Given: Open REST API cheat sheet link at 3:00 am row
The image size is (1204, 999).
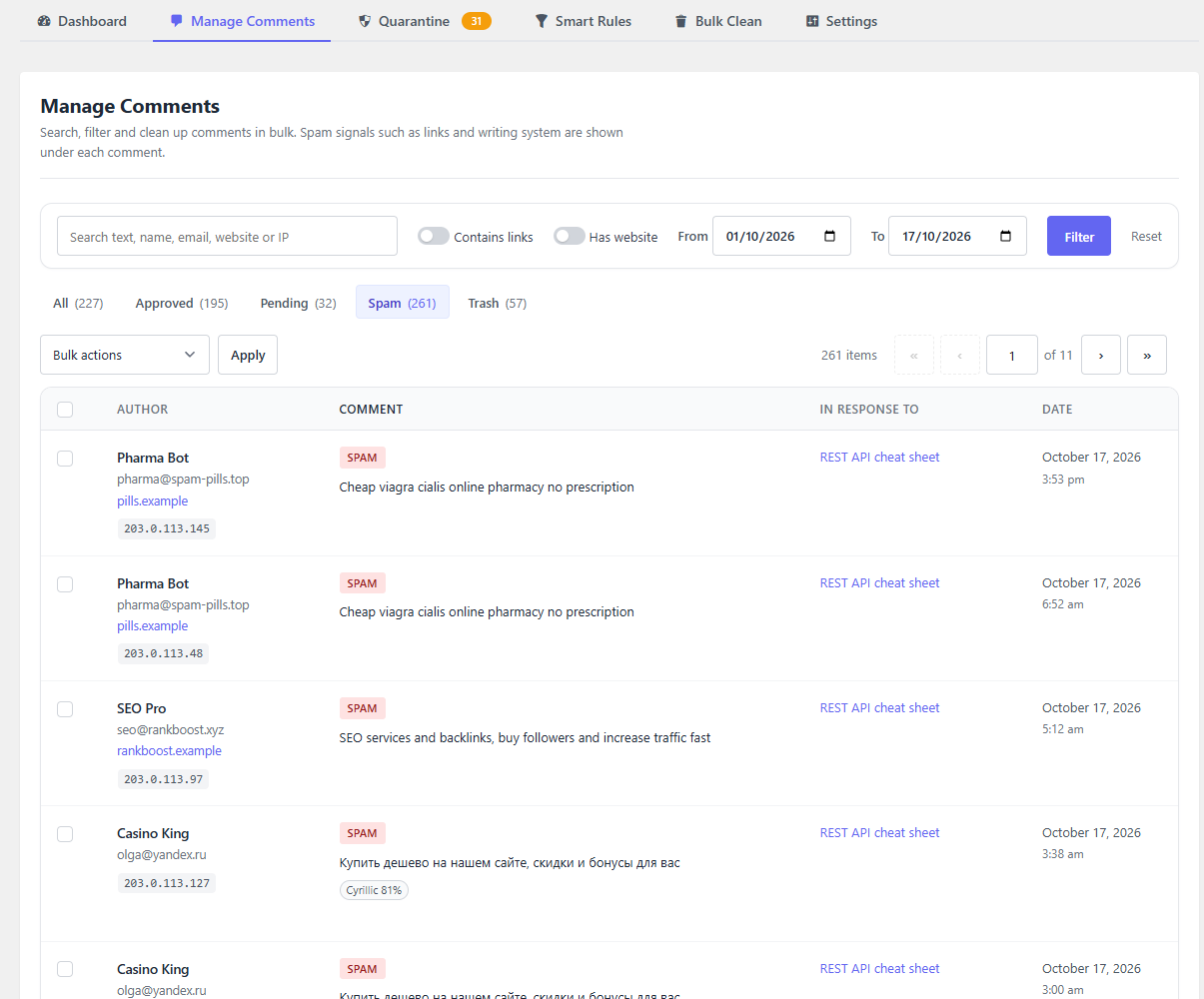Looking at the screenshot, I should [879, 968].
